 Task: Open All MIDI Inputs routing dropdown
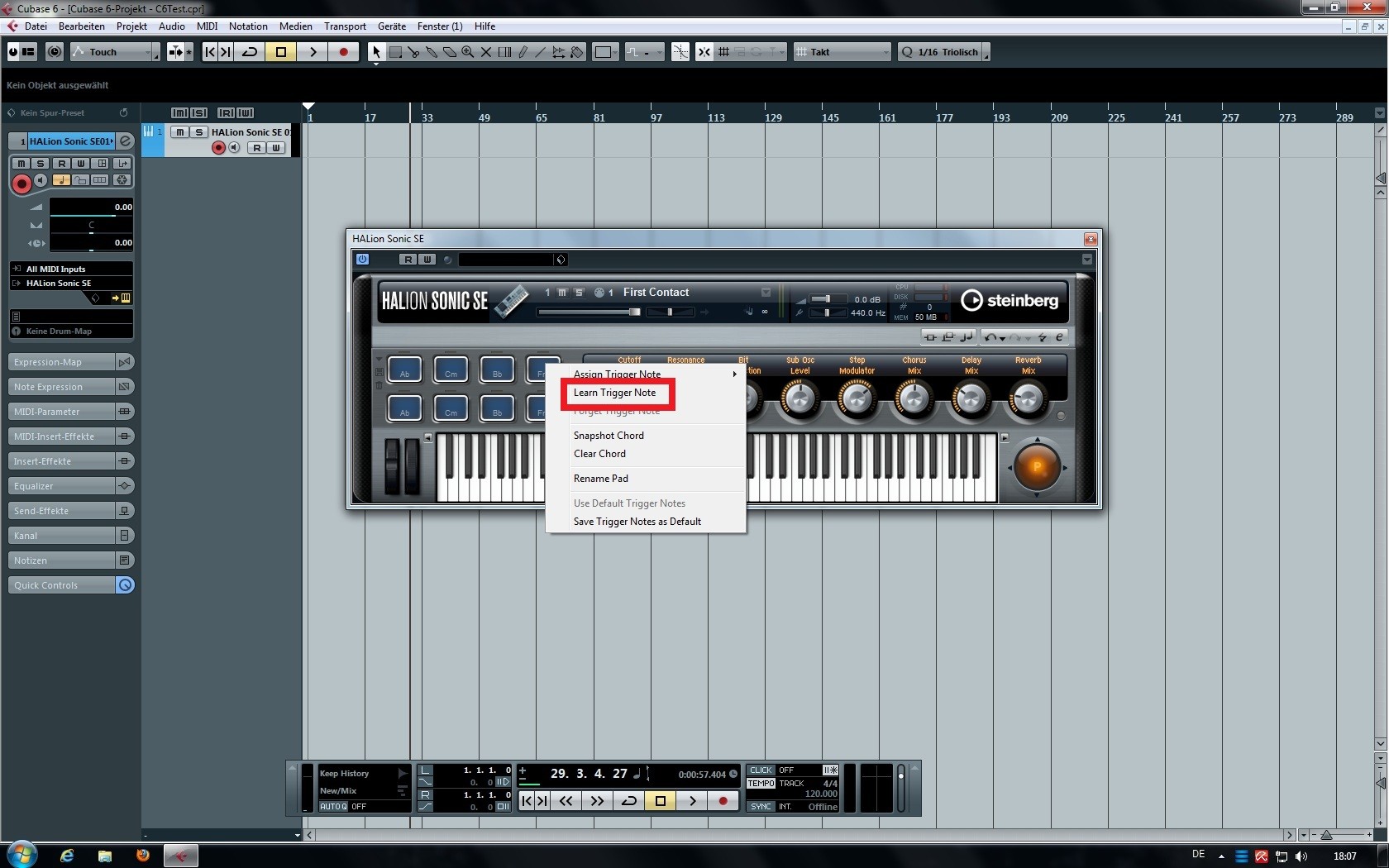click(x=71, y=269)
